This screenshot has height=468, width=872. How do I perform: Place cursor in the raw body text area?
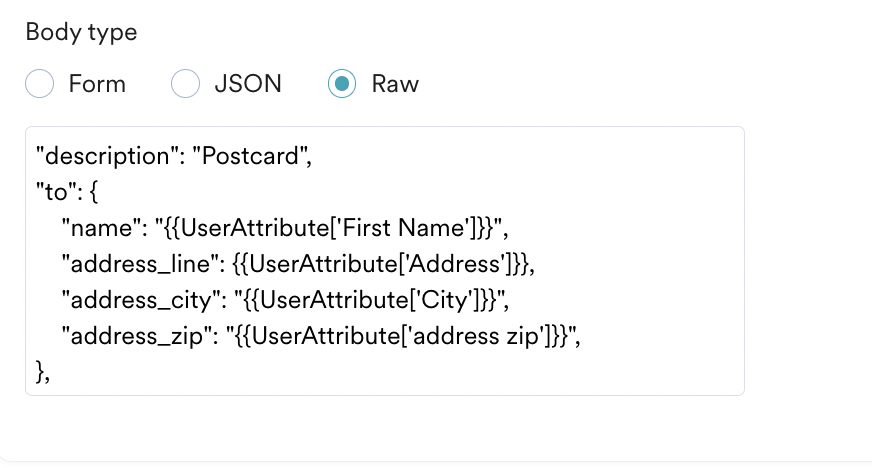pyautogui.click(x=385, y=261)
